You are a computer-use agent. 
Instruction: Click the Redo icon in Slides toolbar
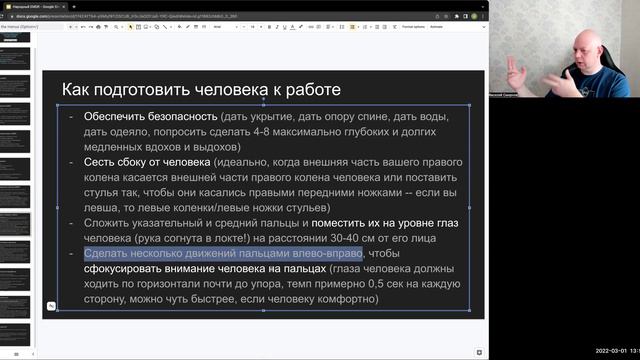coord(91,27)
